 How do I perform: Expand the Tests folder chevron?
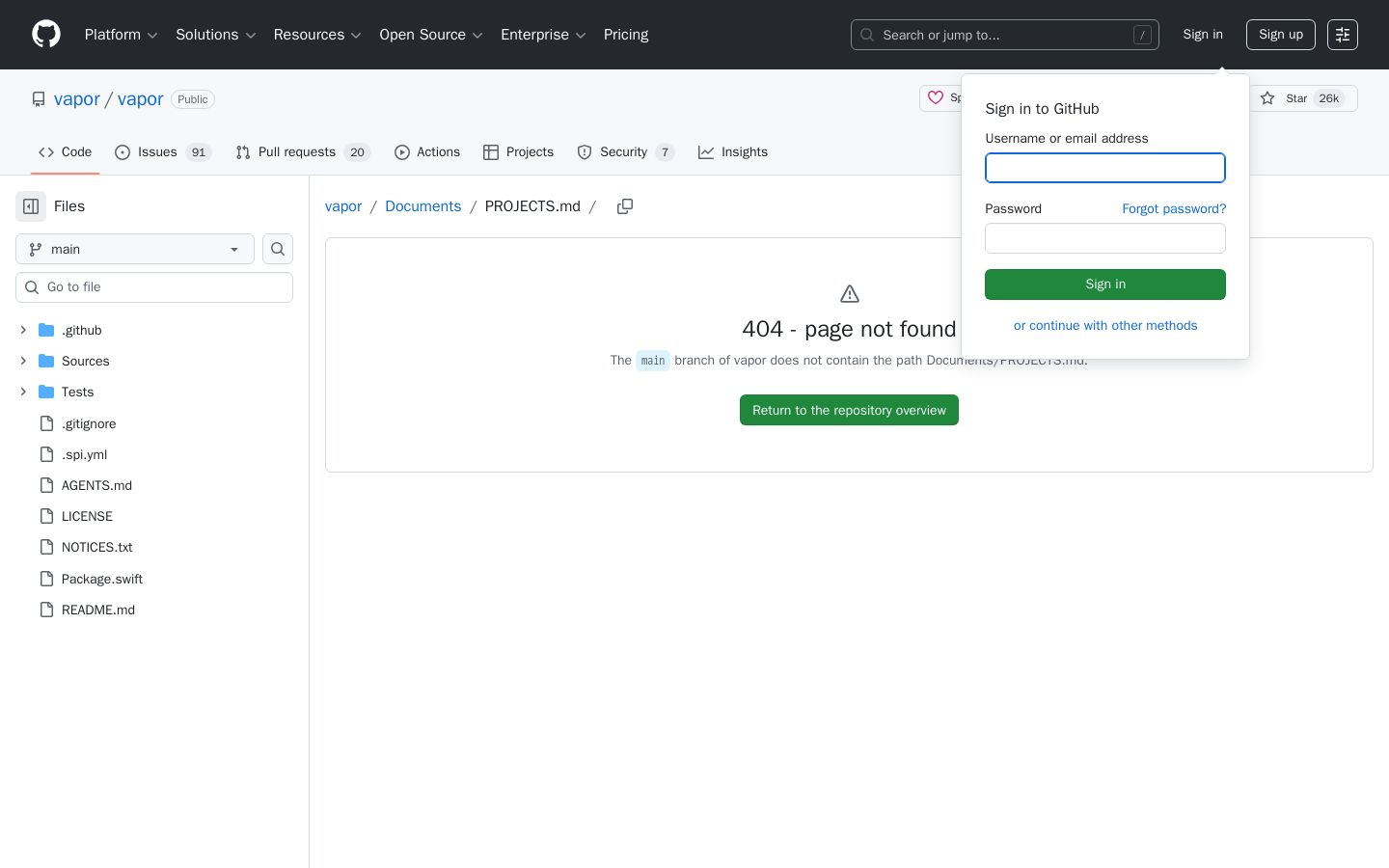tap(23, 392)
